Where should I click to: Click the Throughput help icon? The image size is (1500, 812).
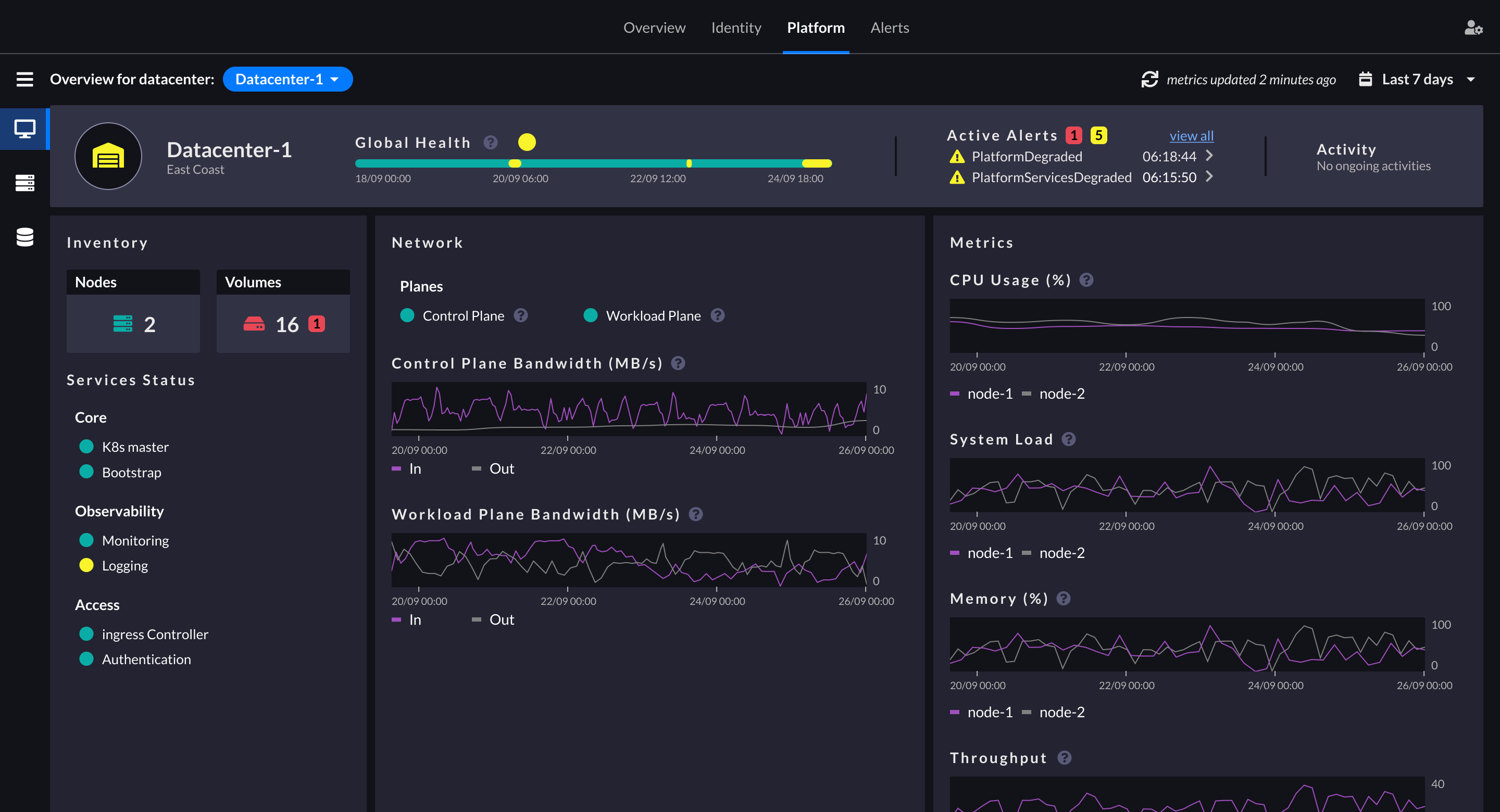(x=1065, y=758)
